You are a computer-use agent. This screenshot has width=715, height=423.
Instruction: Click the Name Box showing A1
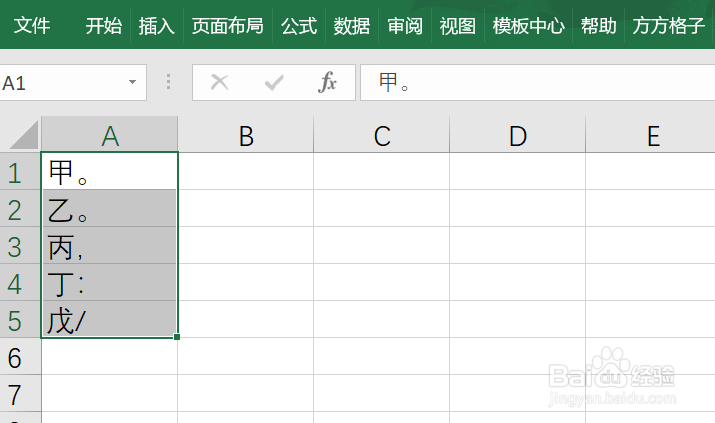(72, 83)
